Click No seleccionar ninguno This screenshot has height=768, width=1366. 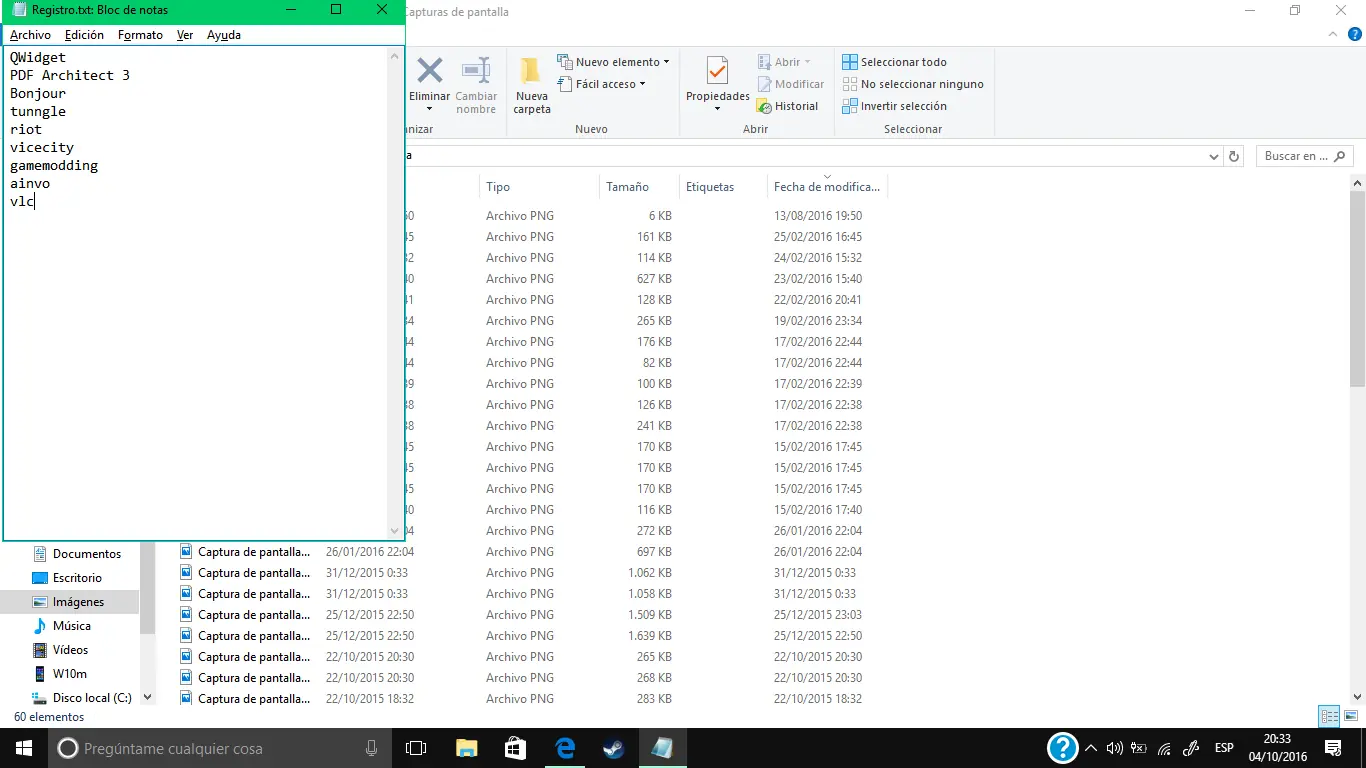coord(913,84)
